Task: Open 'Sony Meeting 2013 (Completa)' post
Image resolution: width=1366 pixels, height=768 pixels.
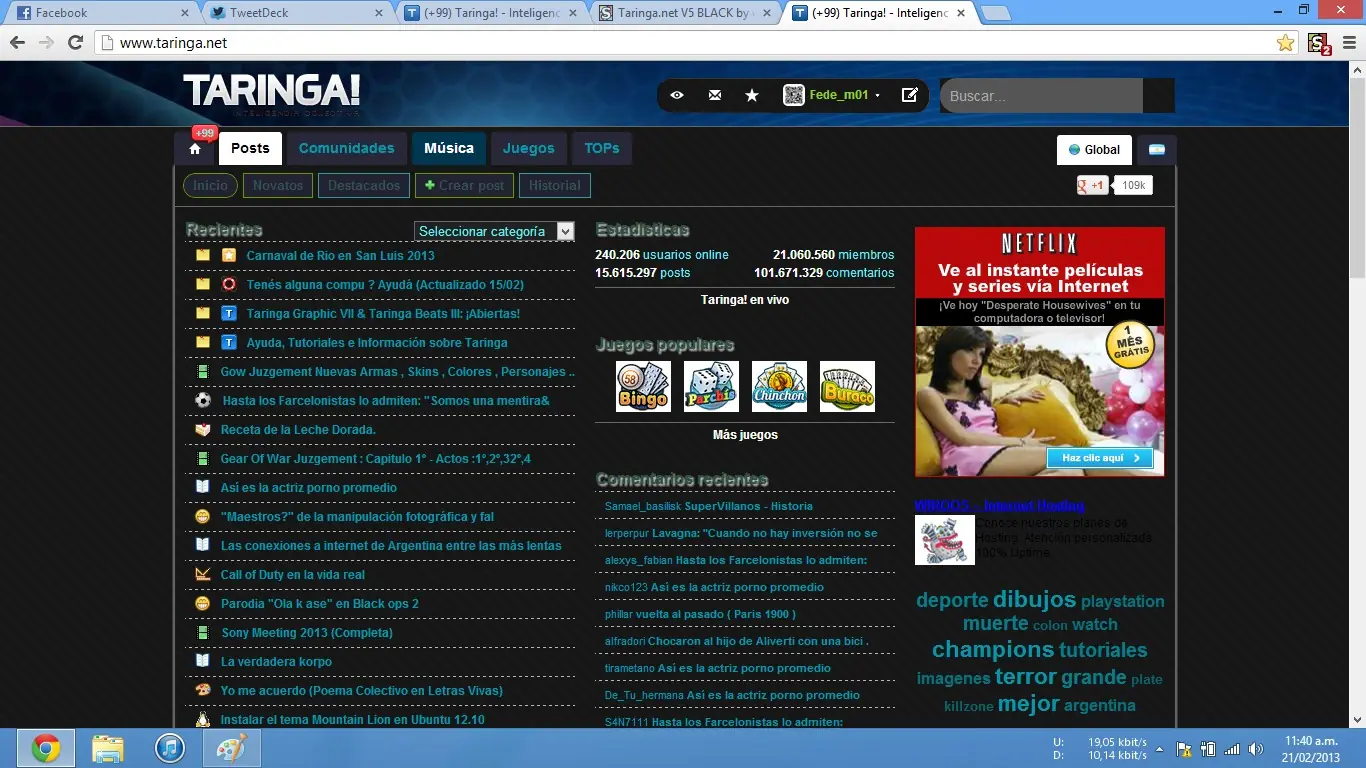Action: click(307, 633)
